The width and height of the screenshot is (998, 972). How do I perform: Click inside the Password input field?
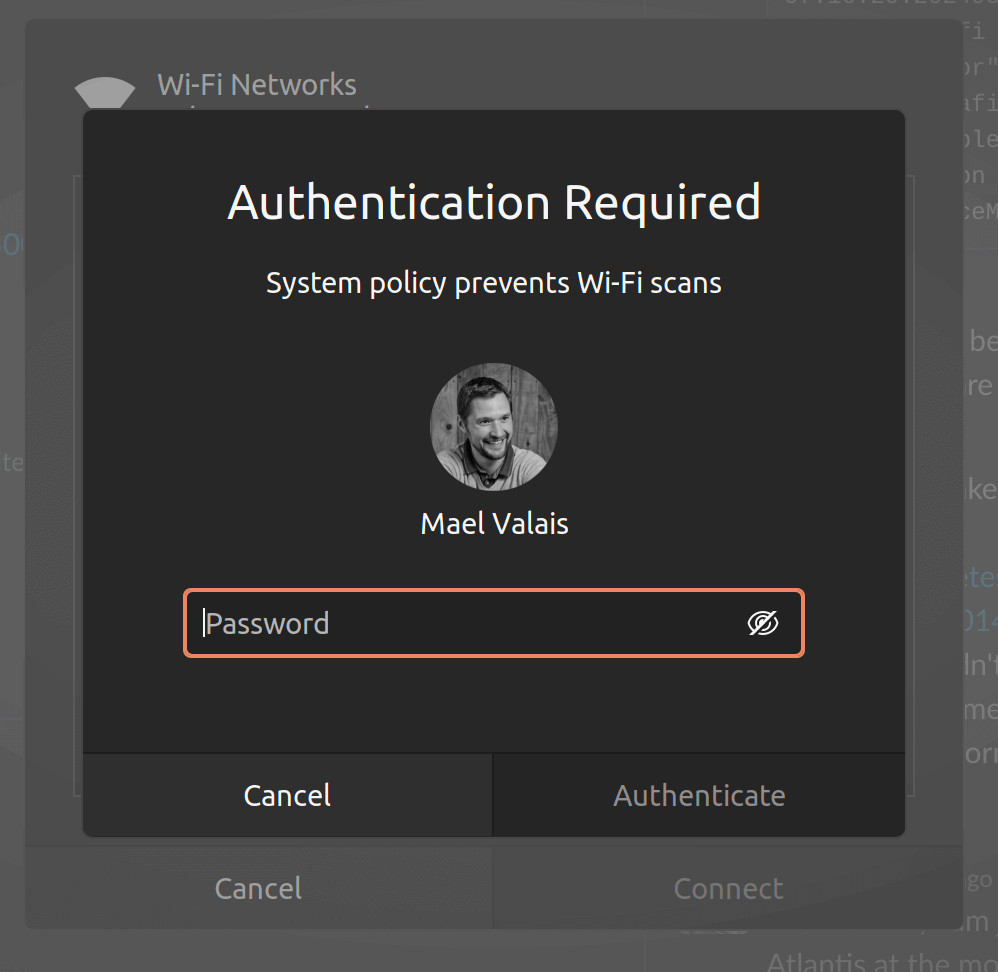pos(450,622)
